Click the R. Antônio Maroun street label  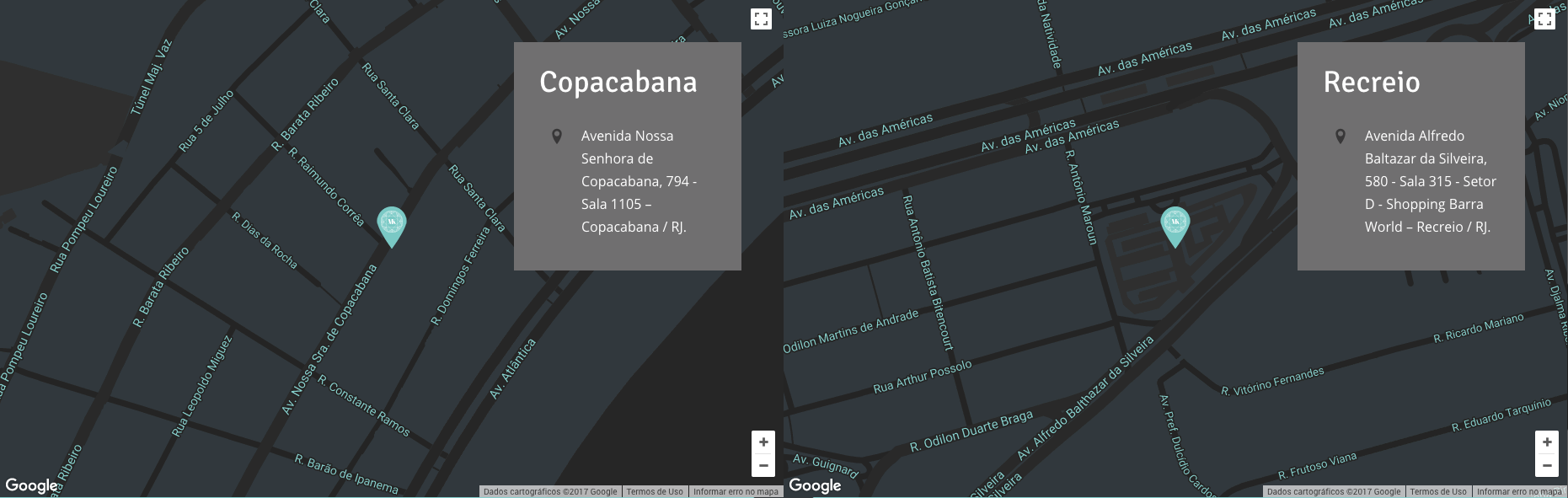click(1081, 197)
